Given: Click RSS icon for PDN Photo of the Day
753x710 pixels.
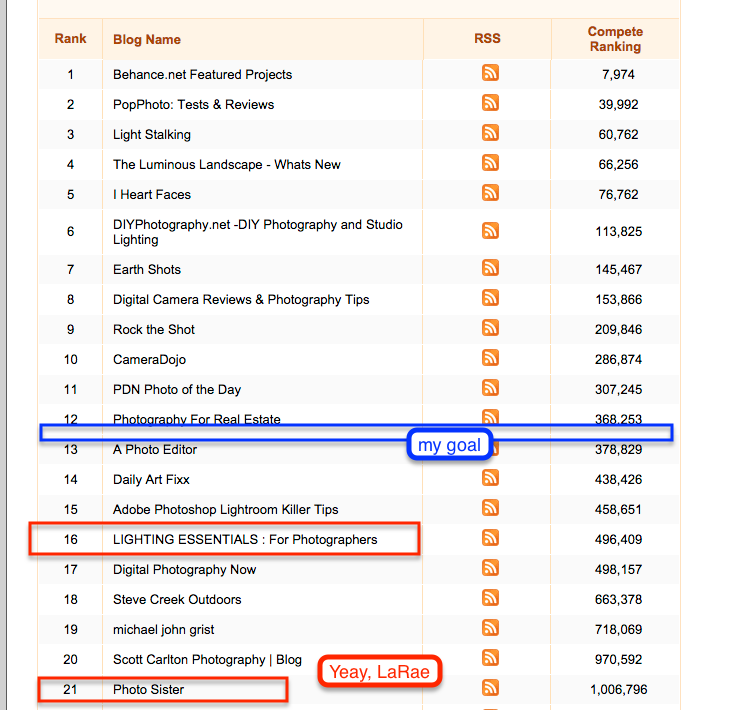Looking at the screenshot, I should coord(490,388).
